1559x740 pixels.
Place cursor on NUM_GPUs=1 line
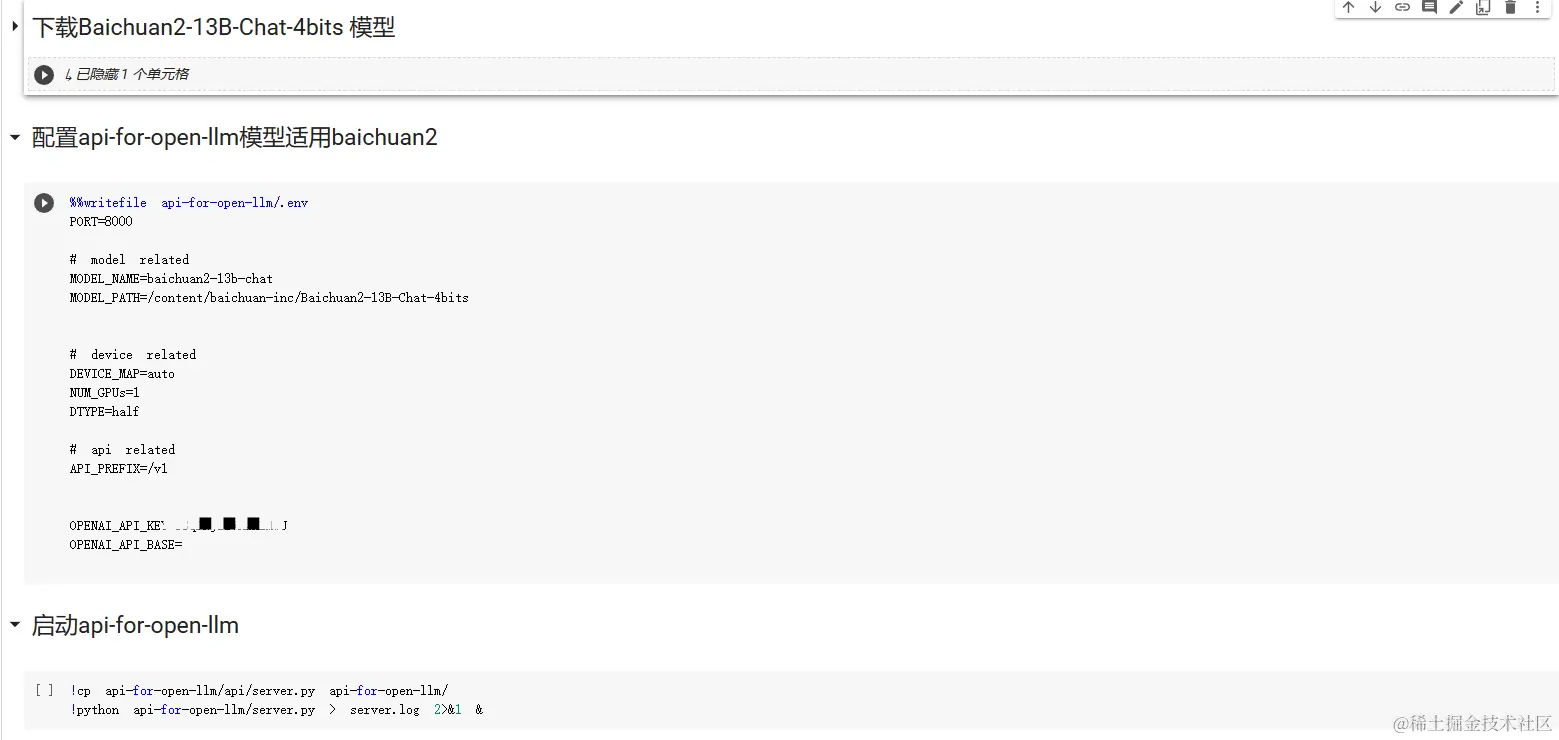click(x=105, y=393)
